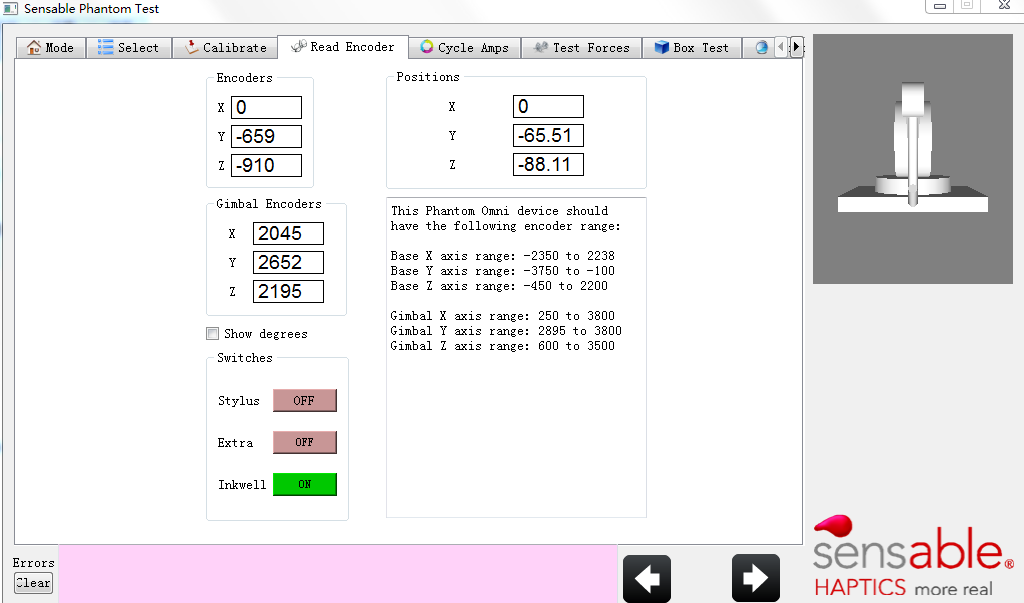Toggle the green Inkwell ON button

click(304, 484)
